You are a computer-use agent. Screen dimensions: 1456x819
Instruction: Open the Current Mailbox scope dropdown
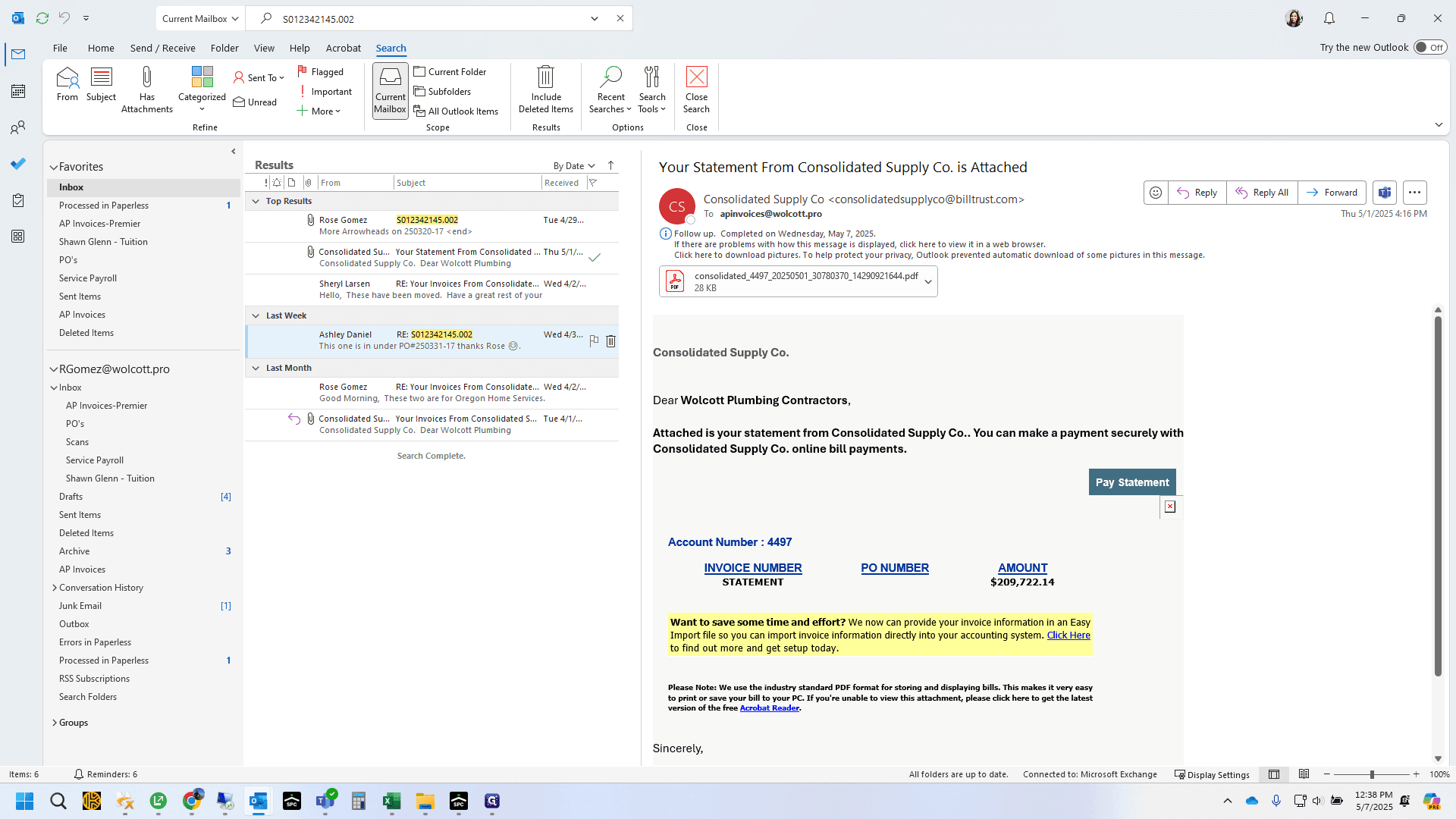pyautogui.click(x=200, y=18)
